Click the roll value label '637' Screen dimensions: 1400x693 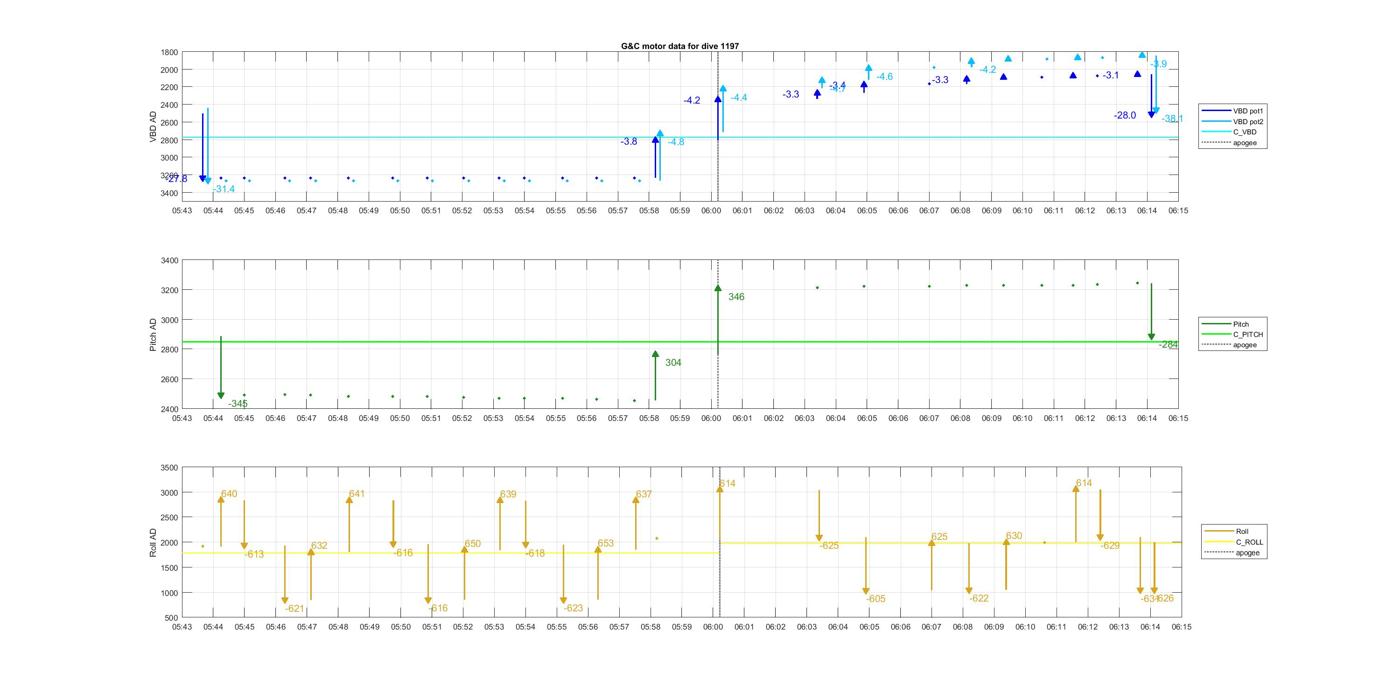point(644,494)
